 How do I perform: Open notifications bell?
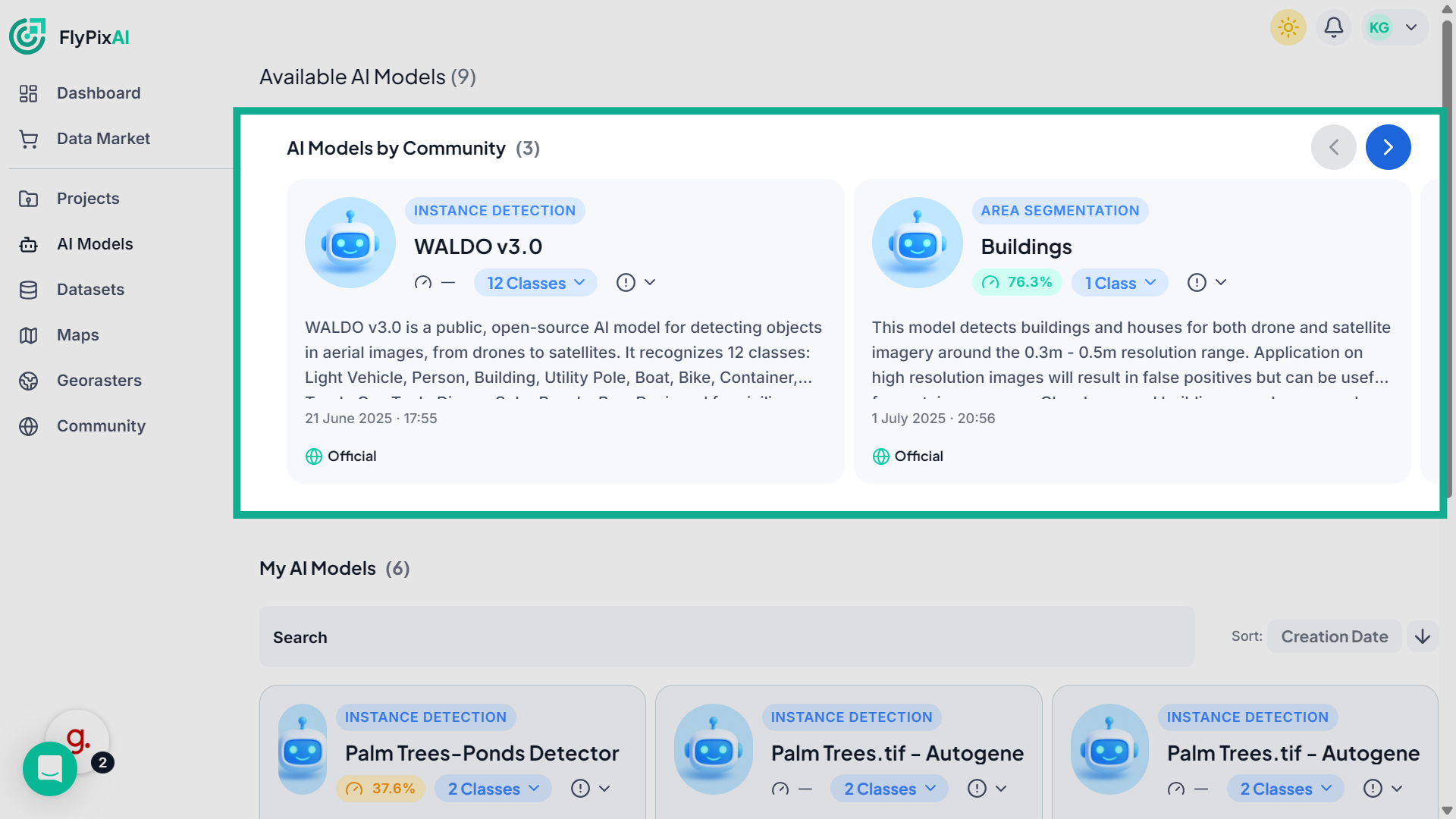[x=1334, y=28]
